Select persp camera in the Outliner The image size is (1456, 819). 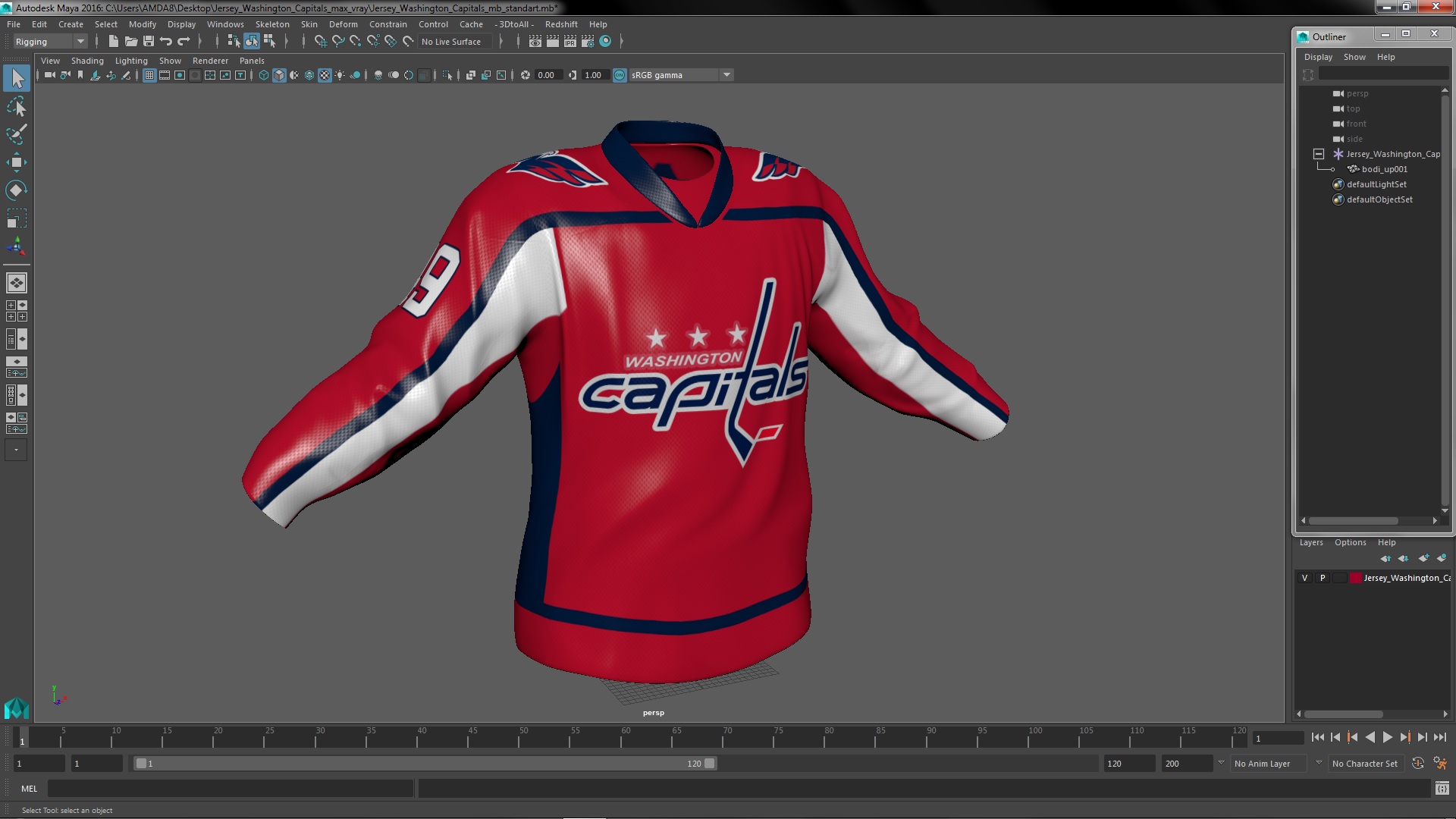coord(1357,93)
